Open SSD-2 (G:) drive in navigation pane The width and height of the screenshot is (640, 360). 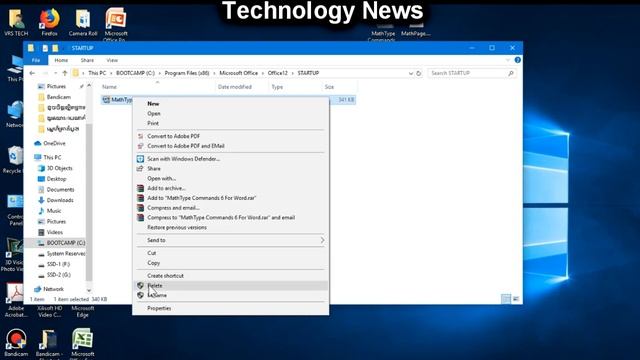pos(58,275)
